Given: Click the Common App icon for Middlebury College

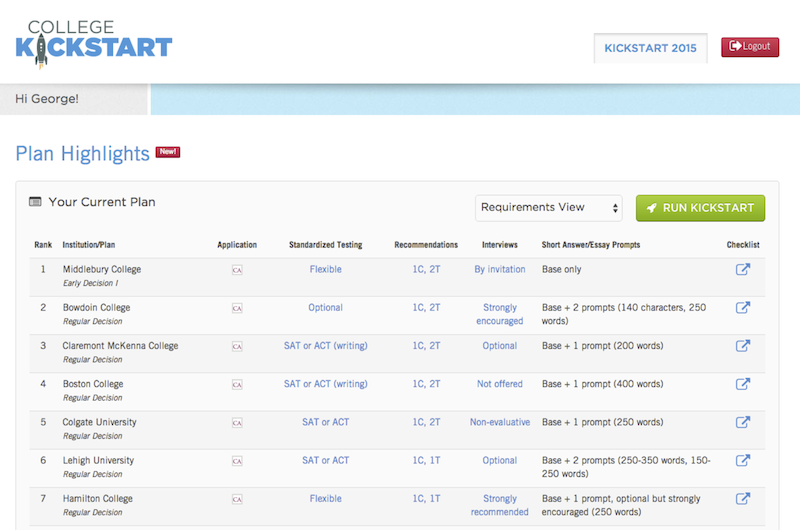Looking at the screenshot, I should [237, 270].
